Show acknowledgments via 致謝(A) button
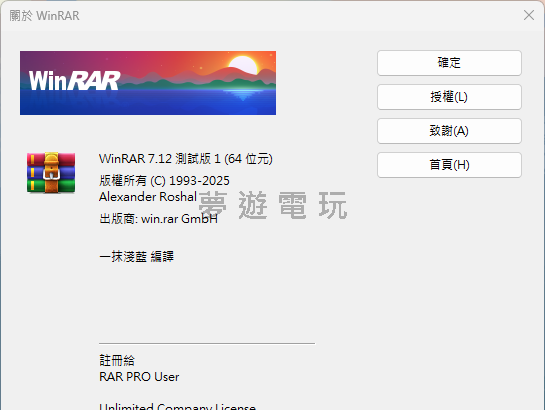This screenshot has height=410, width=545. [x=449, y=131]
